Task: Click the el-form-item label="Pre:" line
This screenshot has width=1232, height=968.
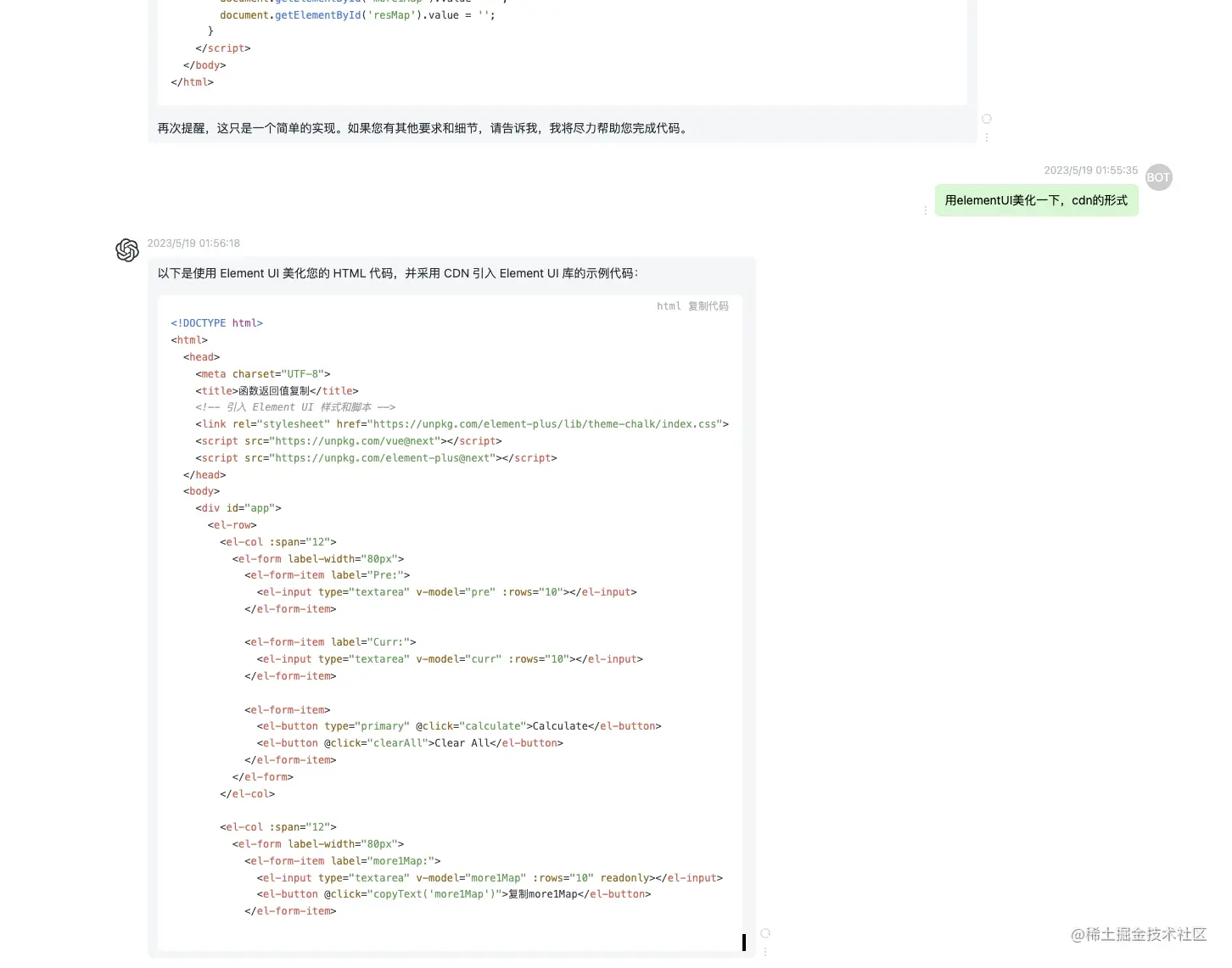Action: coord(328,575)
